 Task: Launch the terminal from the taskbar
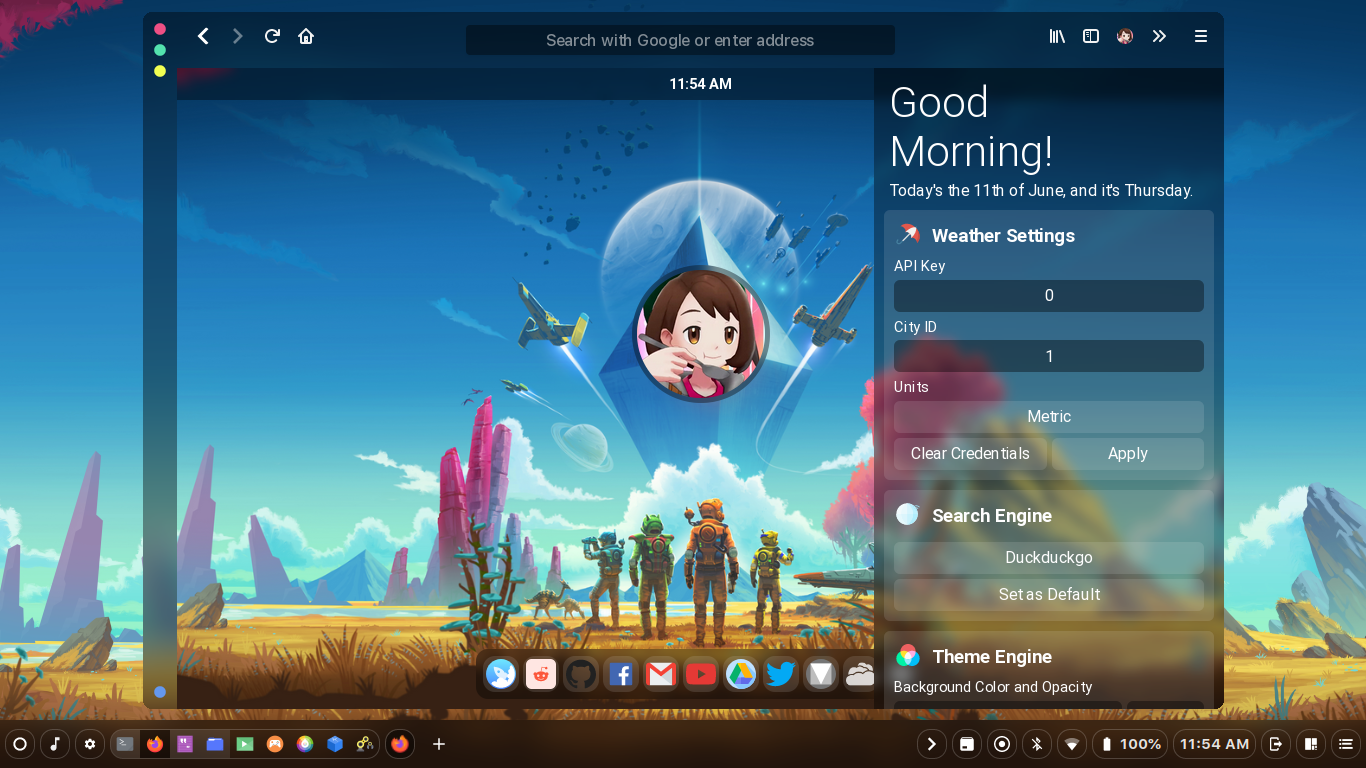point(125,744)
